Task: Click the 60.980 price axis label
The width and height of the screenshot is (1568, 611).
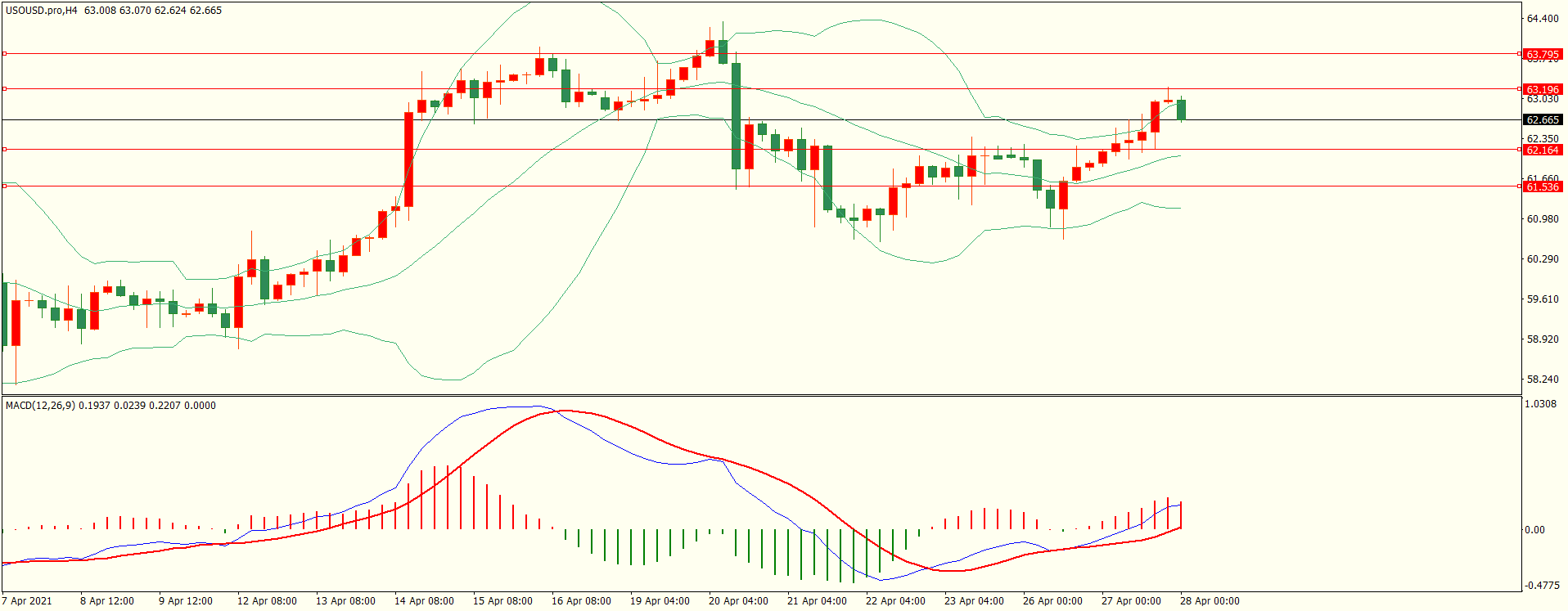Action: point(1543,219)
